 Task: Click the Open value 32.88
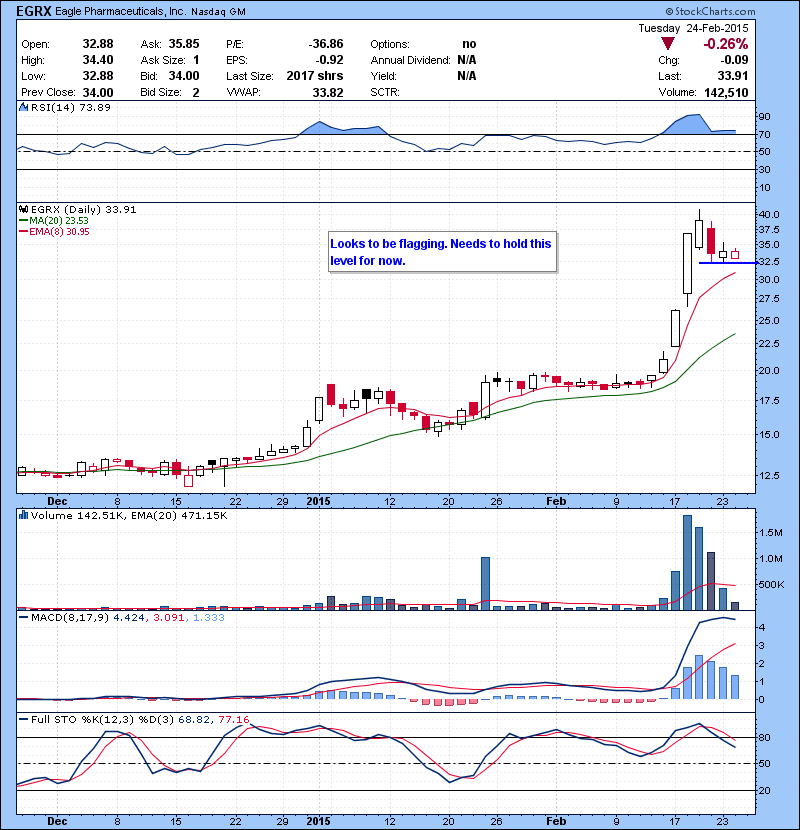tap(98, 44)
